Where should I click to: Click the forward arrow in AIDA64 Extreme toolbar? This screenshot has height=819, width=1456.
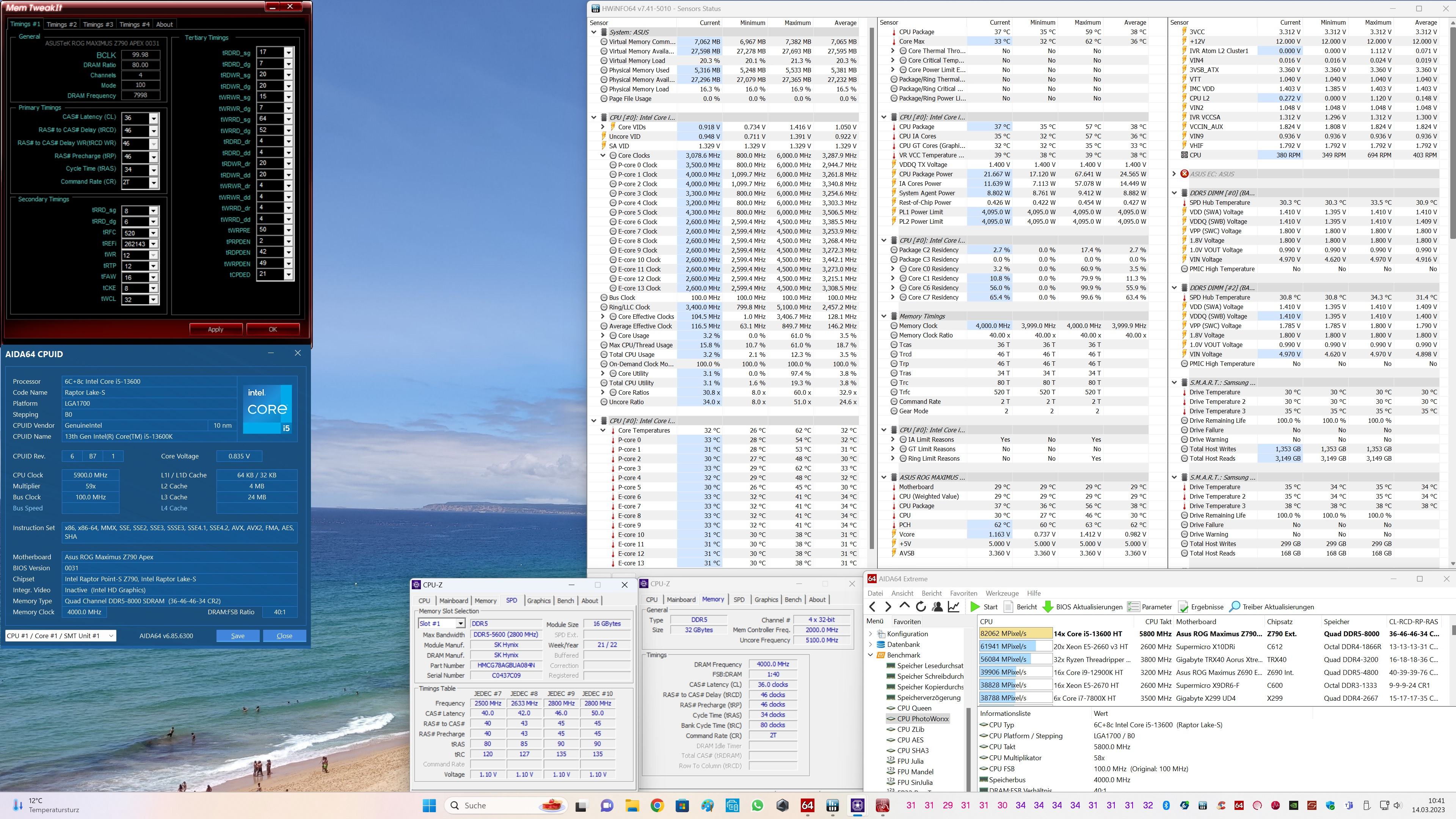[x=888, y=607]
